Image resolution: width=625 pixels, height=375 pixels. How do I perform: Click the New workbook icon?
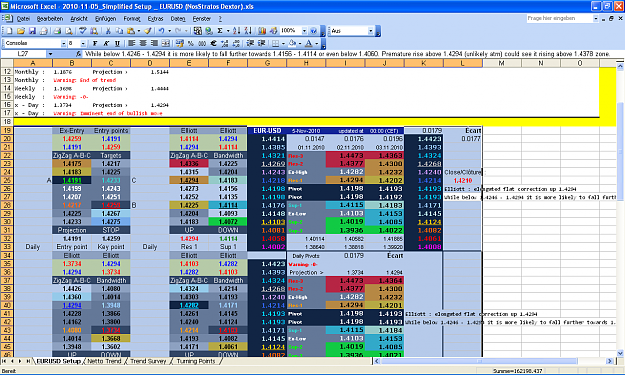(x=10, y=31)
